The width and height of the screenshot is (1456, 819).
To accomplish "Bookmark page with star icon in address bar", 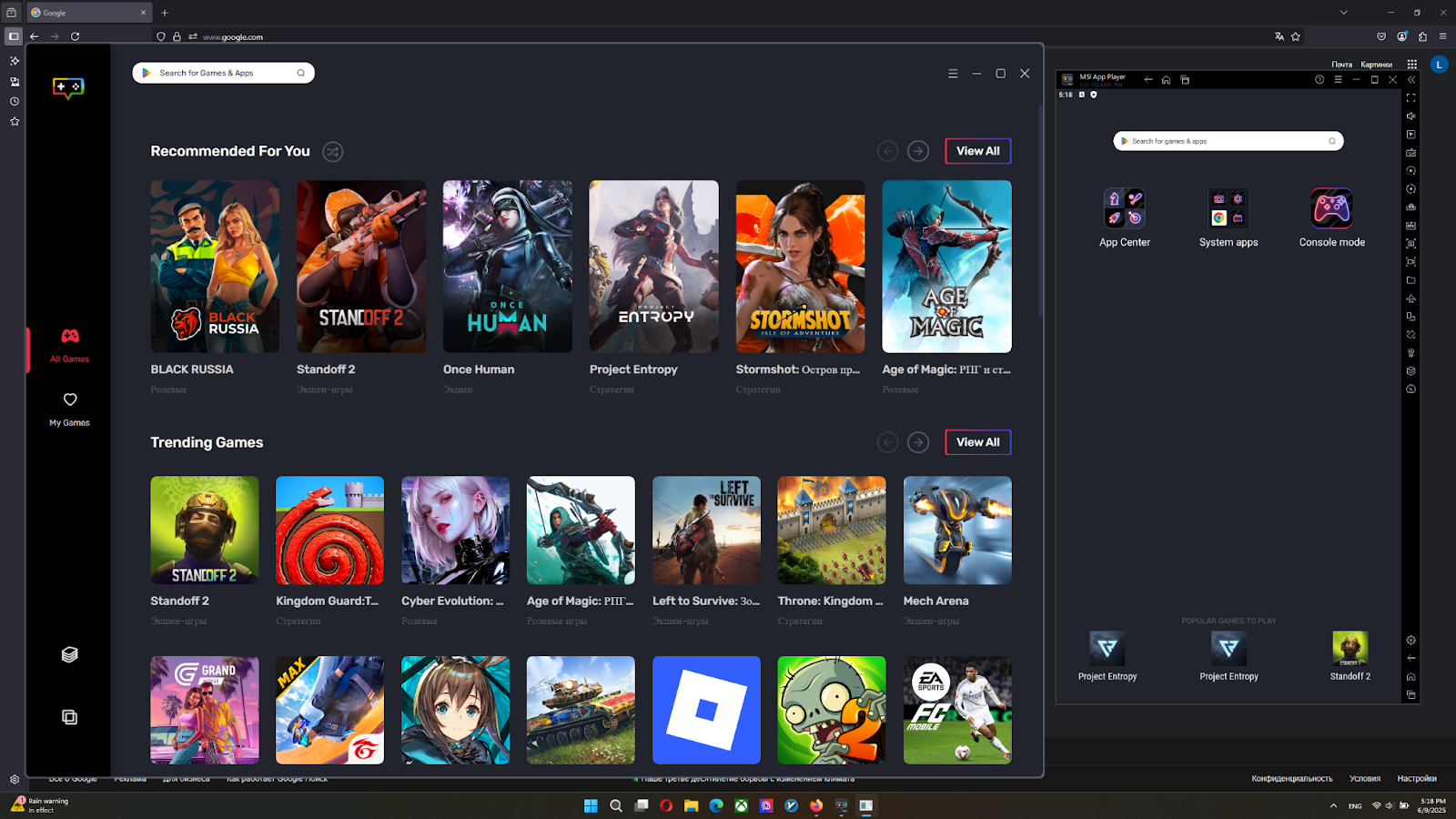I will pyautogui.click(x=1295, y=36).
